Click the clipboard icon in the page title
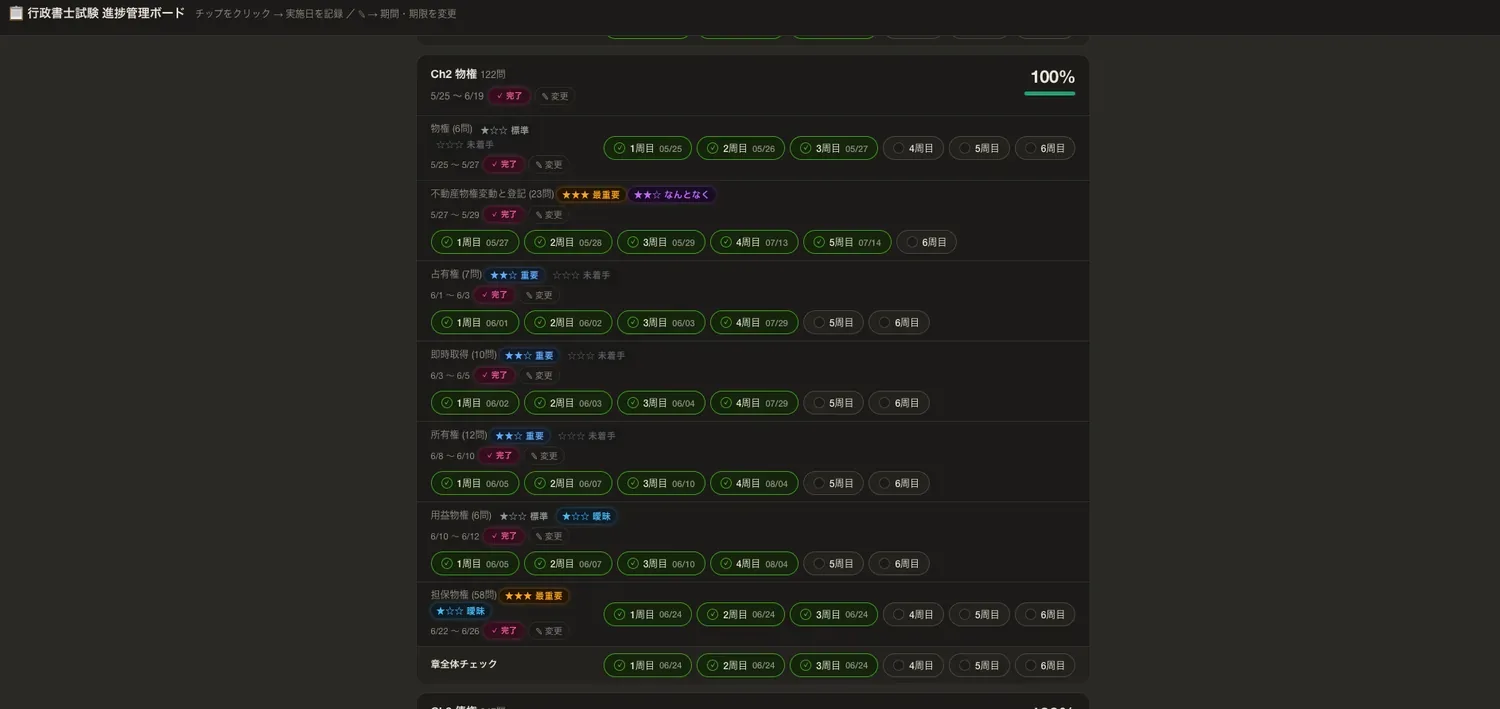Viewport: 1500px width, 709px height. (16, 13)
